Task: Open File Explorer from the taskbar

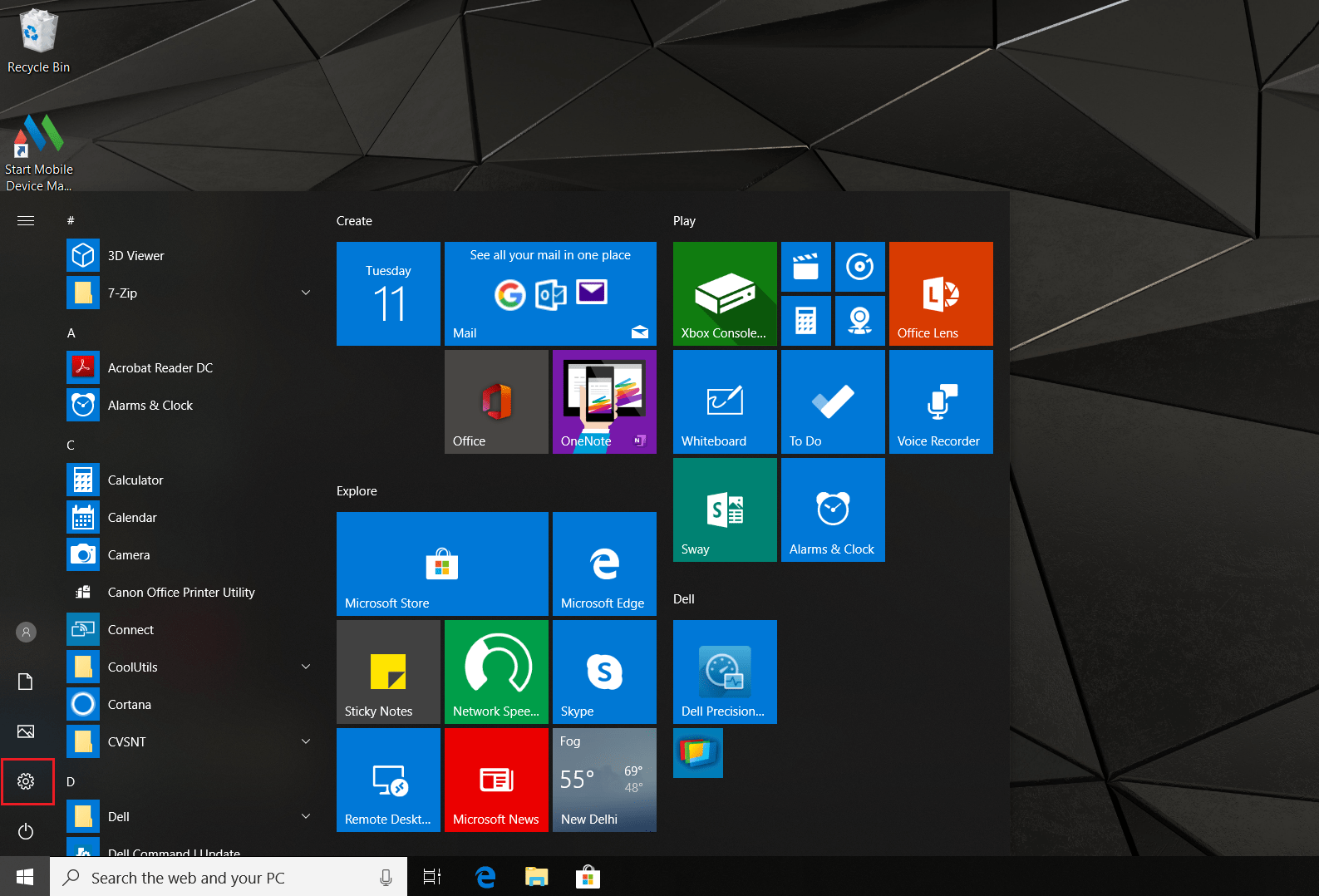Action: (x=537, y=877)
